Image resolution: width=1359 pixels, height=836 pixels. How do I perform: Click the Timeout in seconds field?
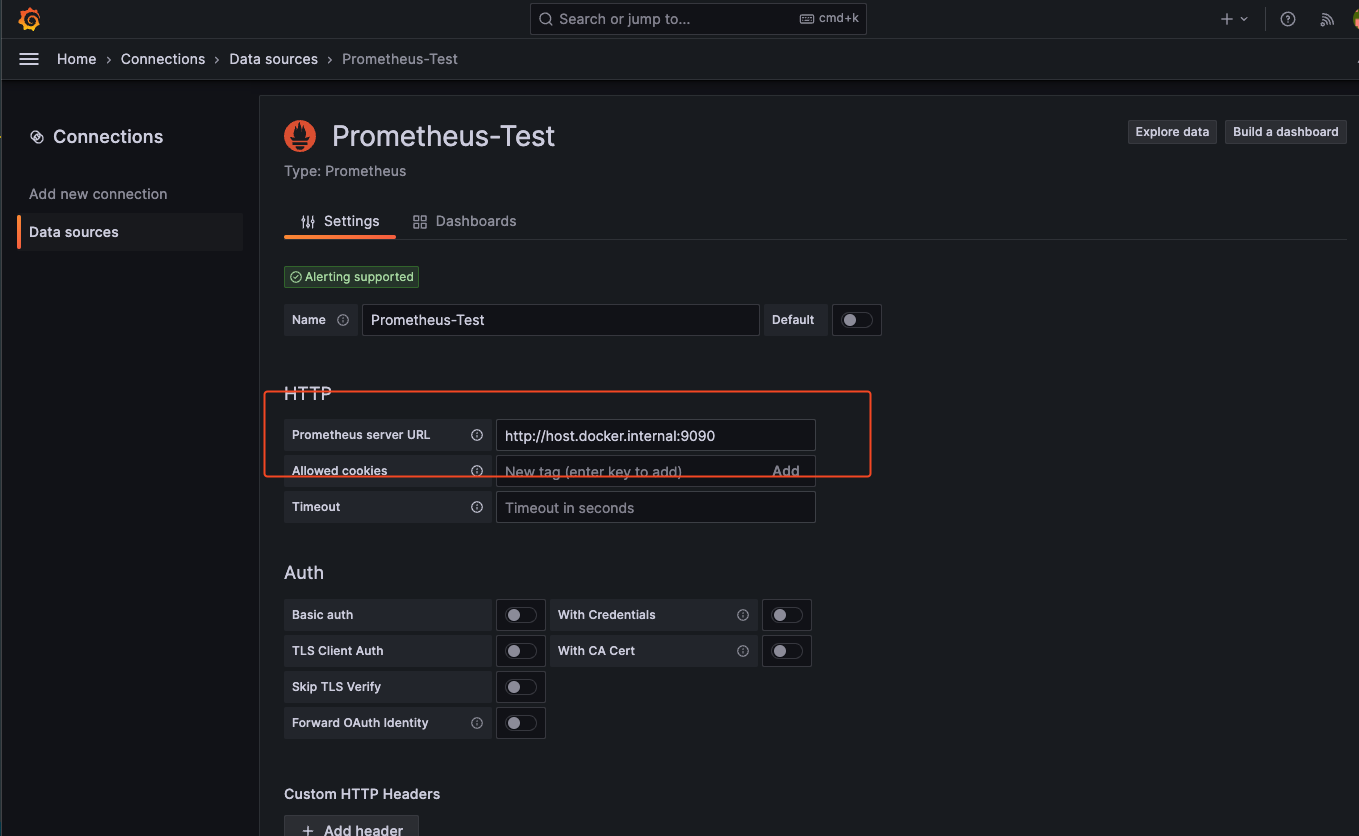656,507
